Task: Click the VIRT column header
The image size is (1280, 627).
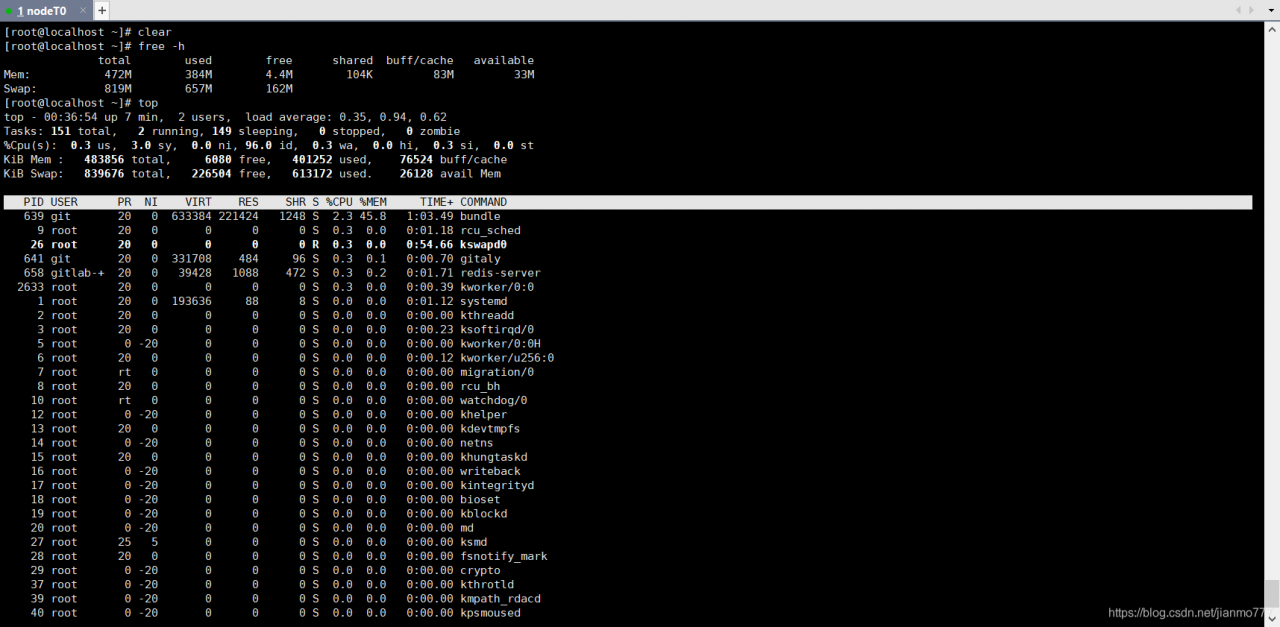Action: pos(198,202)
